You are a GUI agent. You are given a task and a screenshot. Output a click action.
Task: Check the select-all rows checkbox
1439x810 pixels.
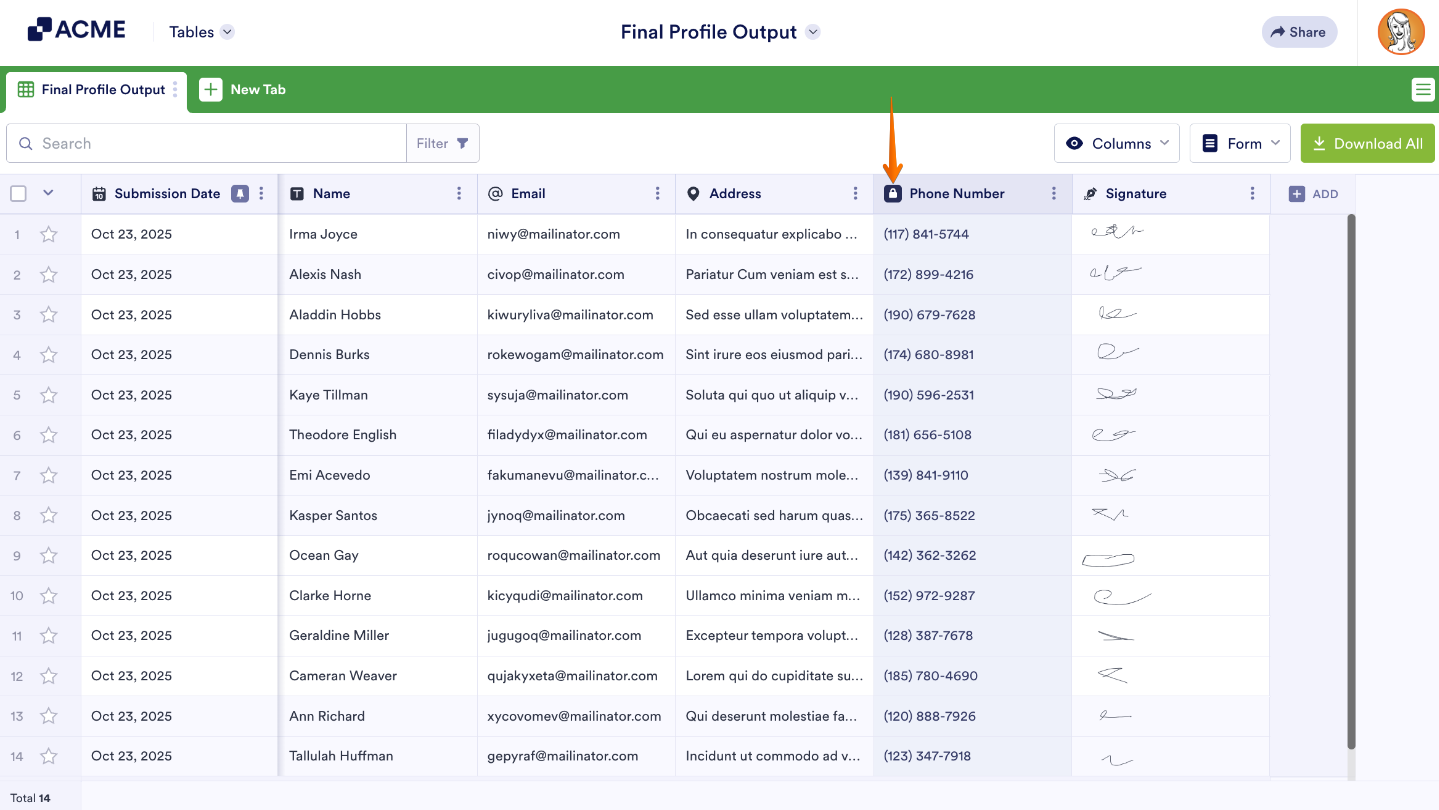click(x=18, y=193)
